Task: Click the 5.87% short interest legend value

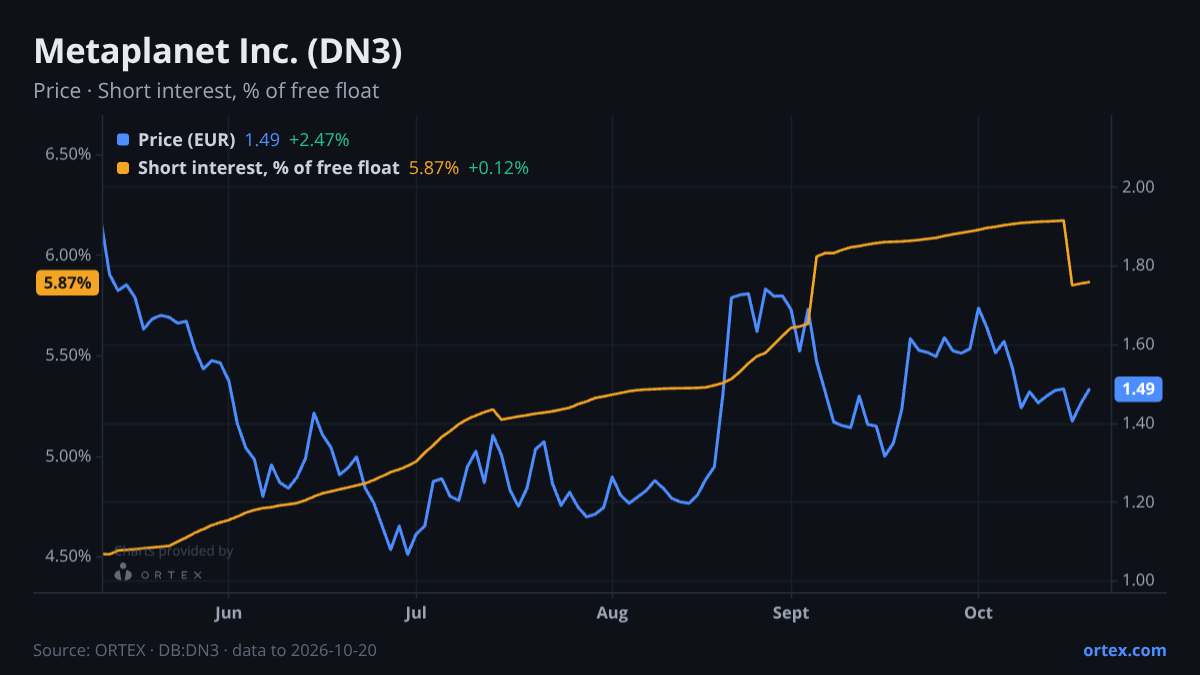Action: pyautogui.click(x=434, y=168)
